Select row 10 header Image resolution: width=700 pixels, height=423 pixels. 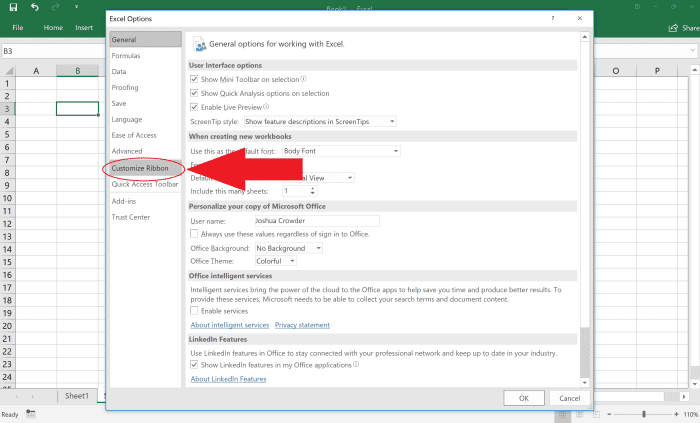tap(7, 198)
